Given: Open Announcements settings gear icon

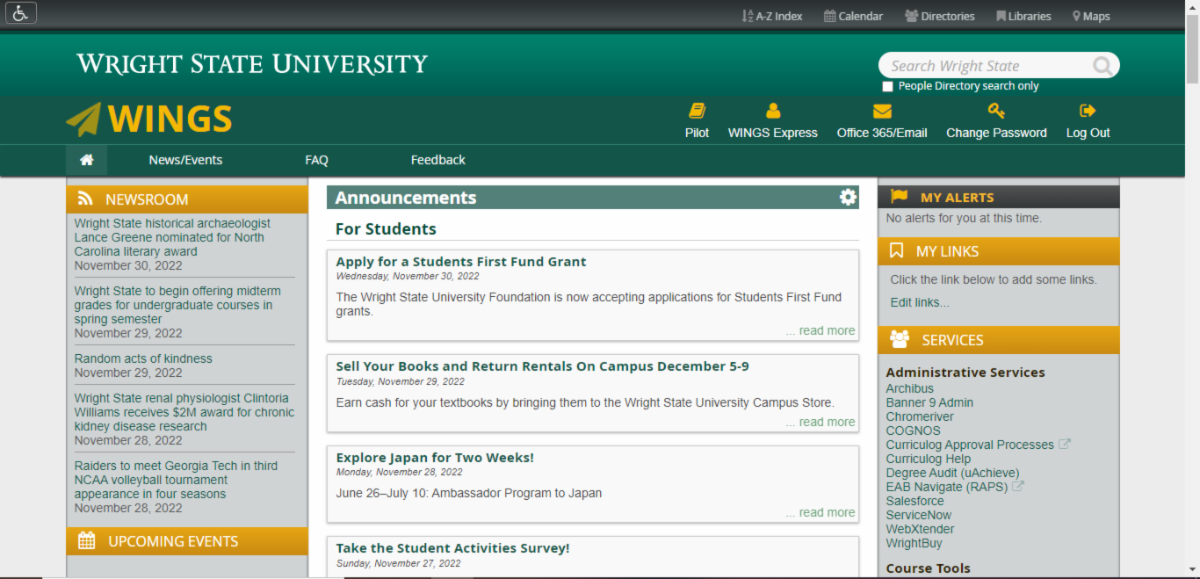Looking at the screenshot, I should (848, 197).
